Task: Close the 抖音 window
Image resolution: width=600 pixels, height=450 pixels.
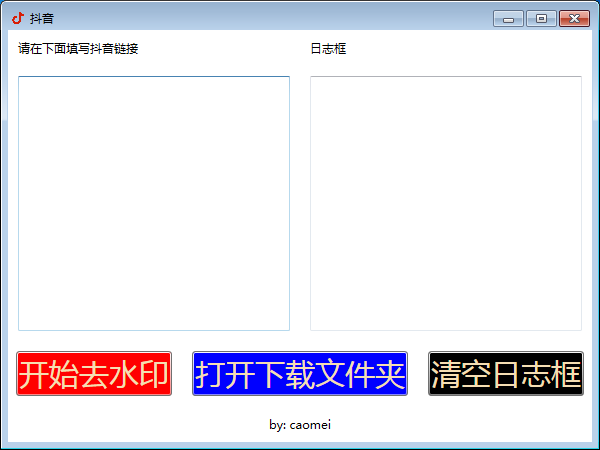Action: [574, 19]
